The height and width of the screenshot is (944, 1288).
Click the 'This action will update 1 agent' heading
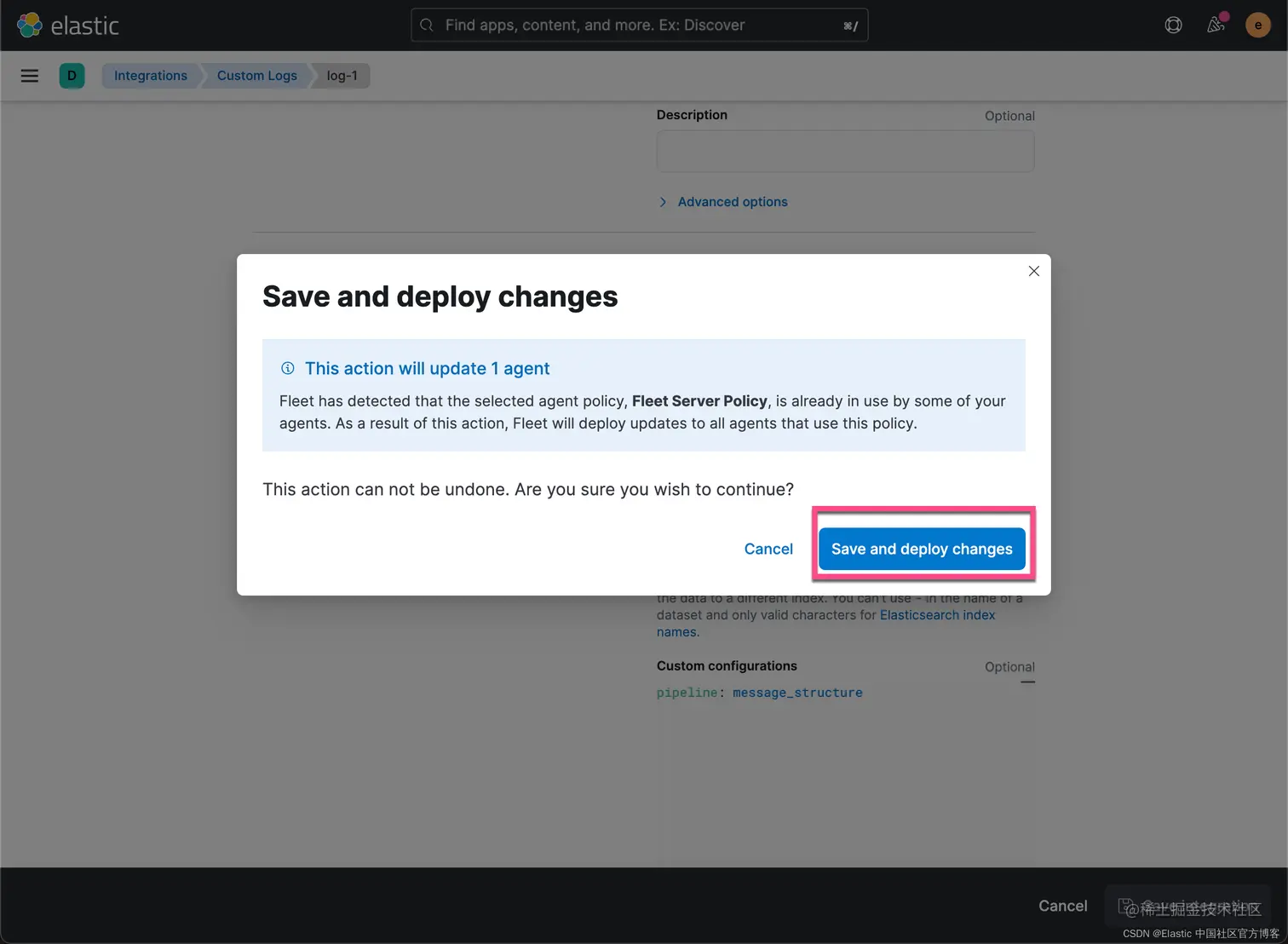point(428,369)
